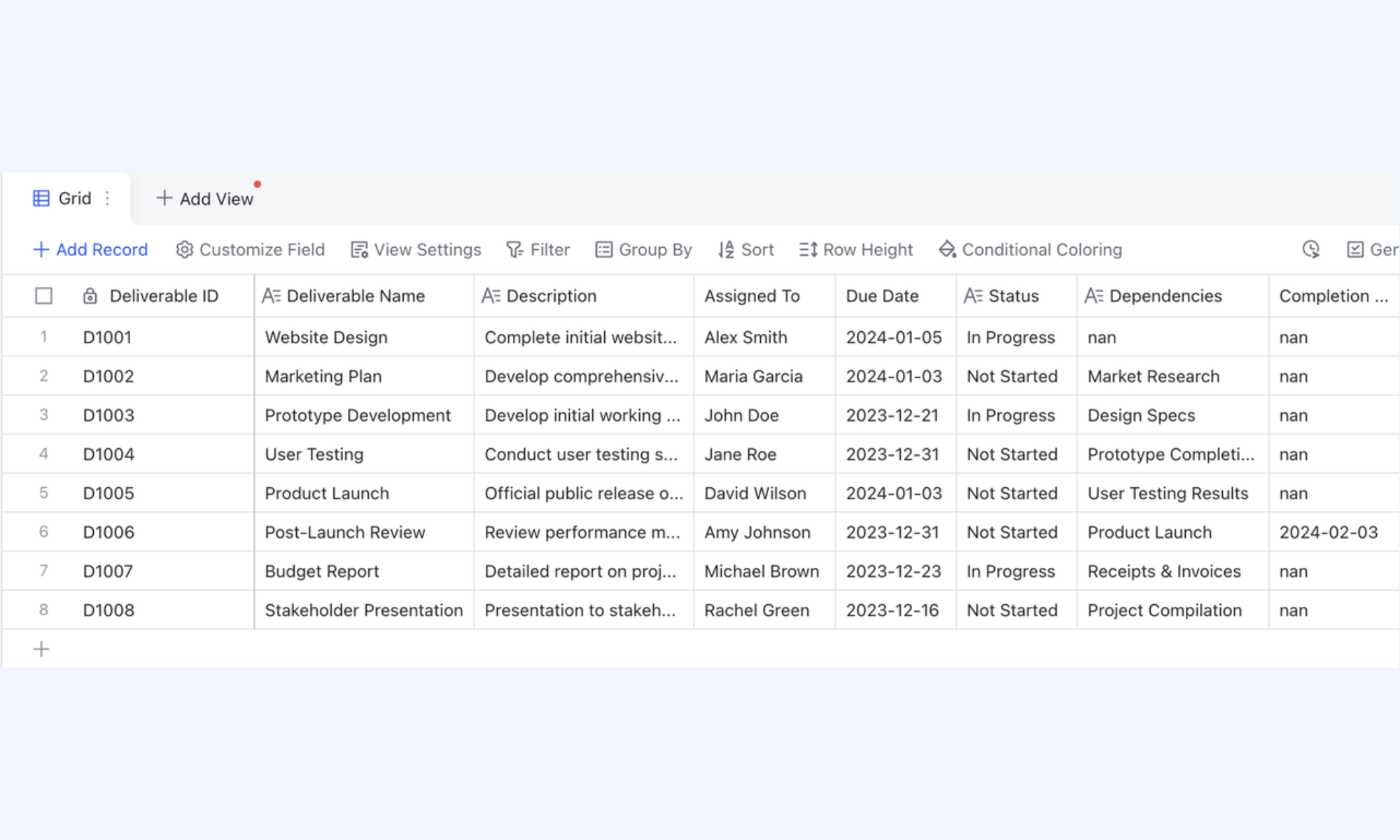
Task: Select the Receipts & Invoices cell
Action: tap(1172, 571)
